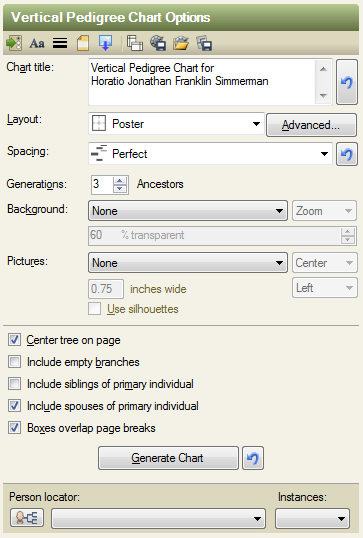
Task: Check Include siblings of primary individual
Action: [14, 384]
